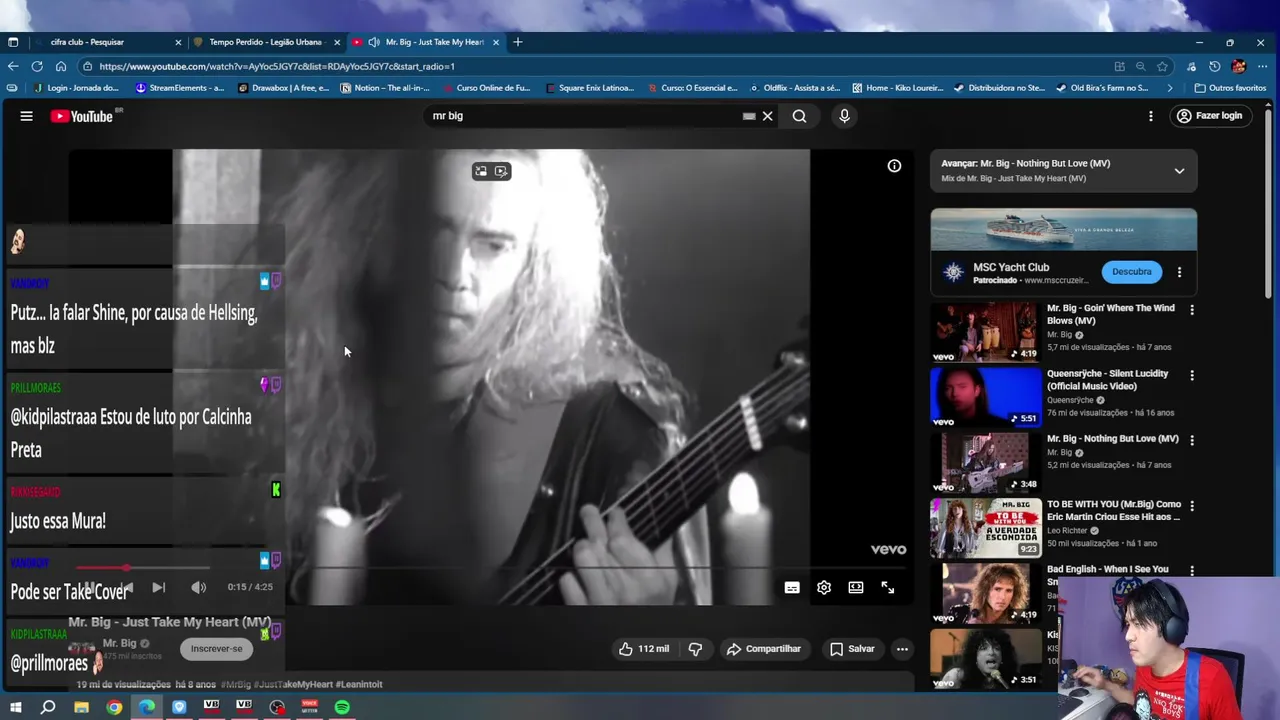
Task: Dislike the video
Action: [695, 649]
